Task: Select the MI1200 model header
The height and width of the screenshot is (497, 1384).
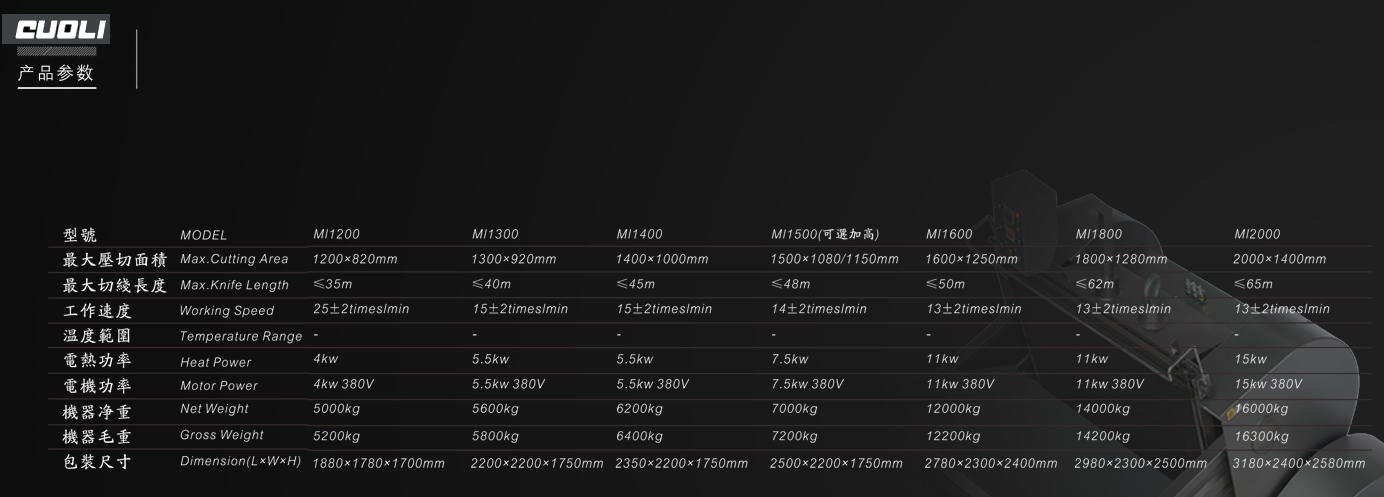Action: pos(336,234)
